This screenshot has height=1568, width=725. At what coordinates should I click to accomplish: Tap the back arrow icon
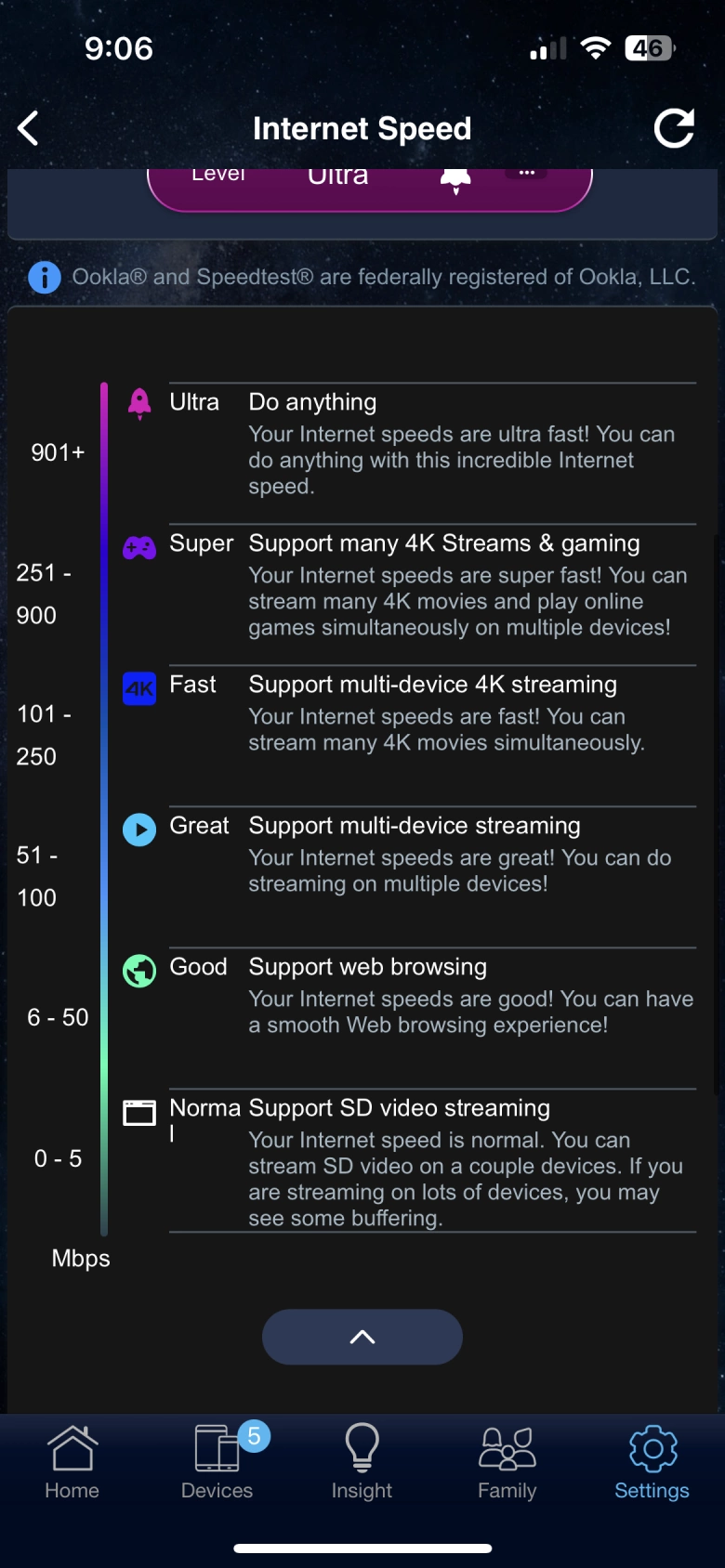[29, 128]
